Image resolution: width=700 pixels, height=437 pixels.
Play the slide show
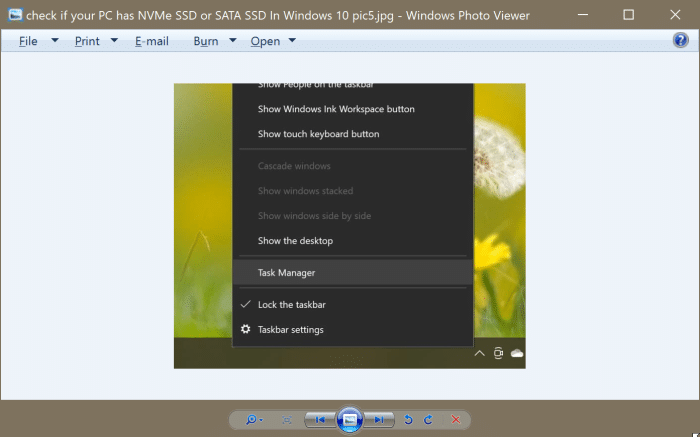click(350, 420)
